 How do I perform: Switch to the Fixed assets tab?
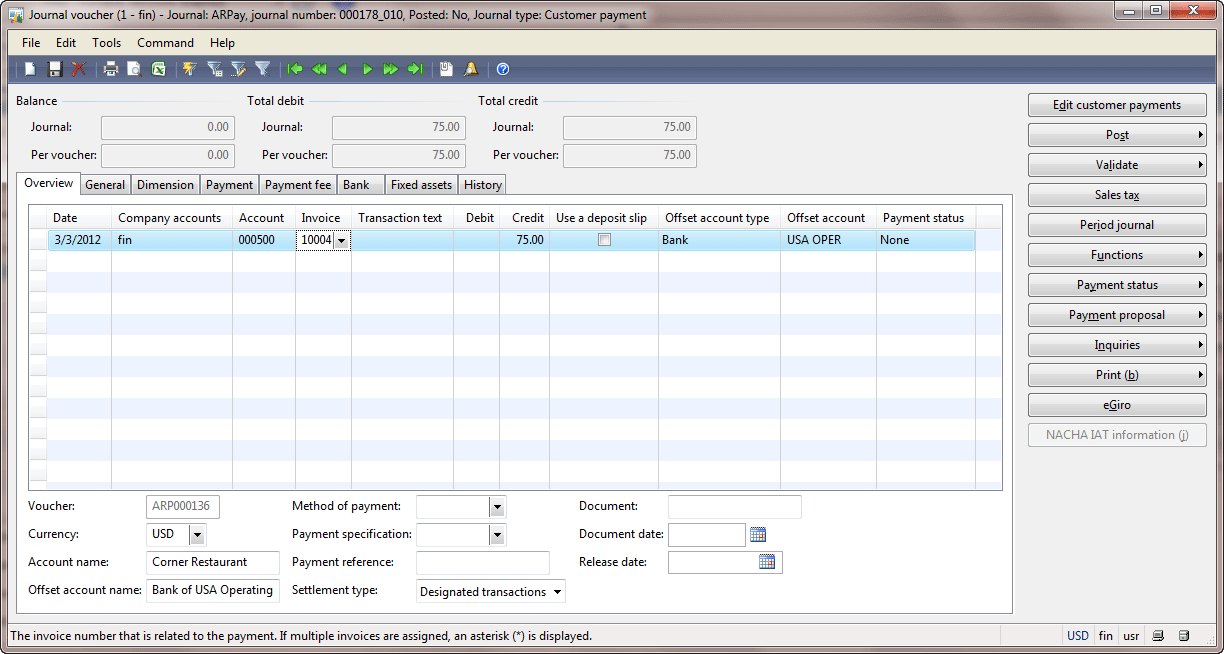(x=423, y=184)
